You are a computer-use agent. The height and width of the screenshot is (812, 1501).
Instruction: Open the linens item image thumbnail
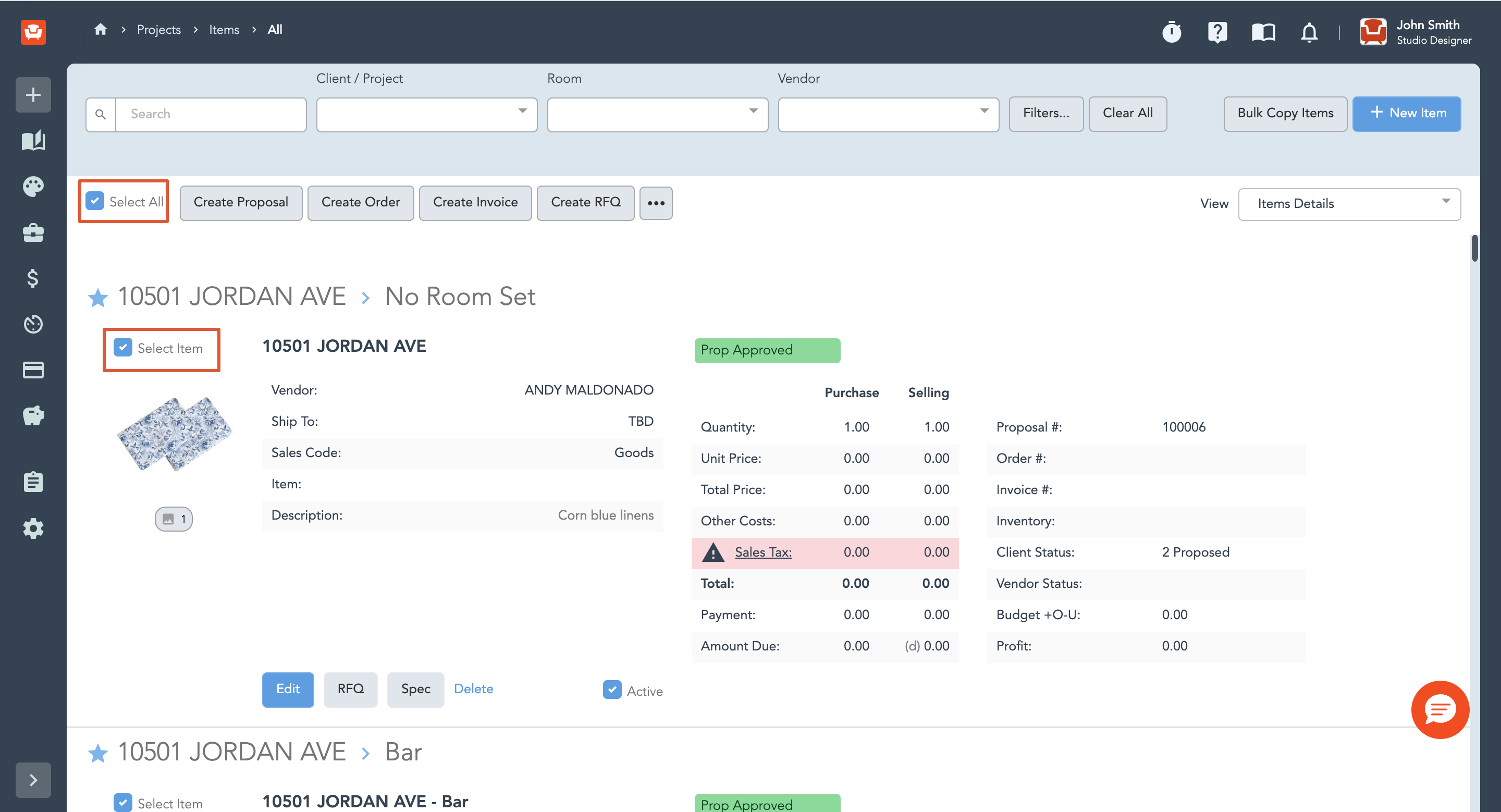pyautogui.click(x=174, y=434)
